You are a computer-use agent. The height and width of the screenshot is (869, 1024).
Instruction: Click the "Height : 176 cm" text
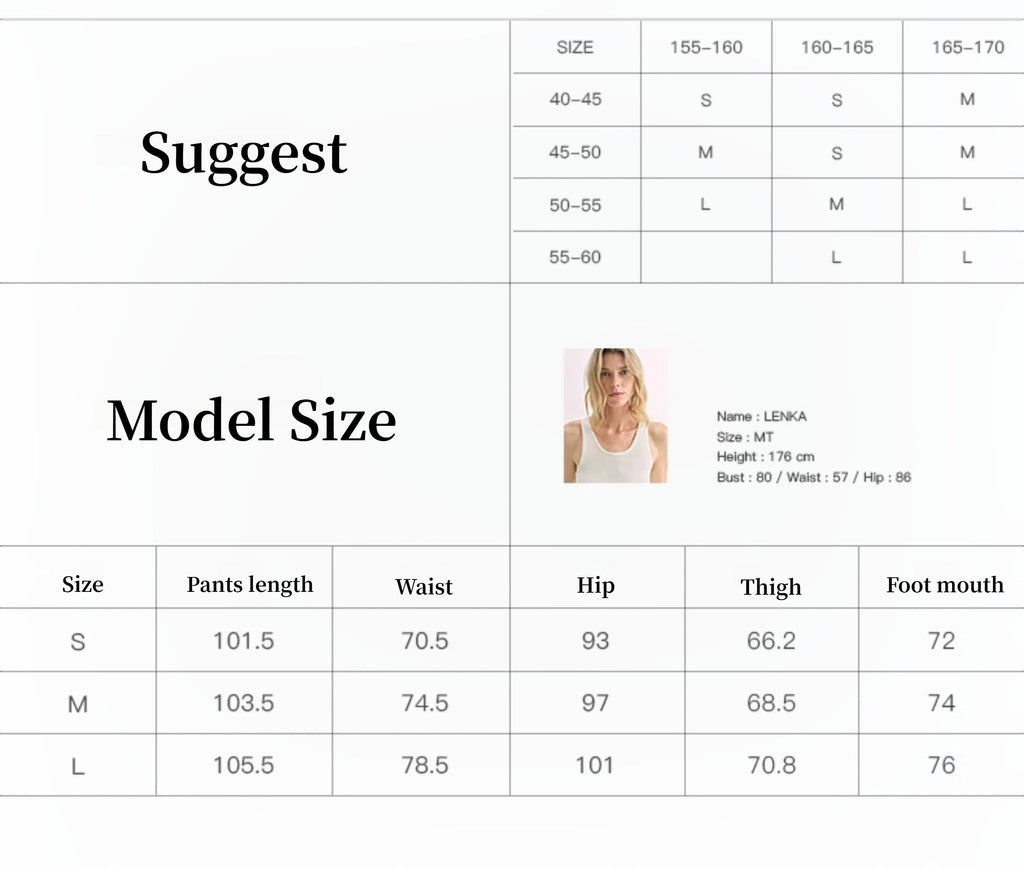(x=765, y=457)
